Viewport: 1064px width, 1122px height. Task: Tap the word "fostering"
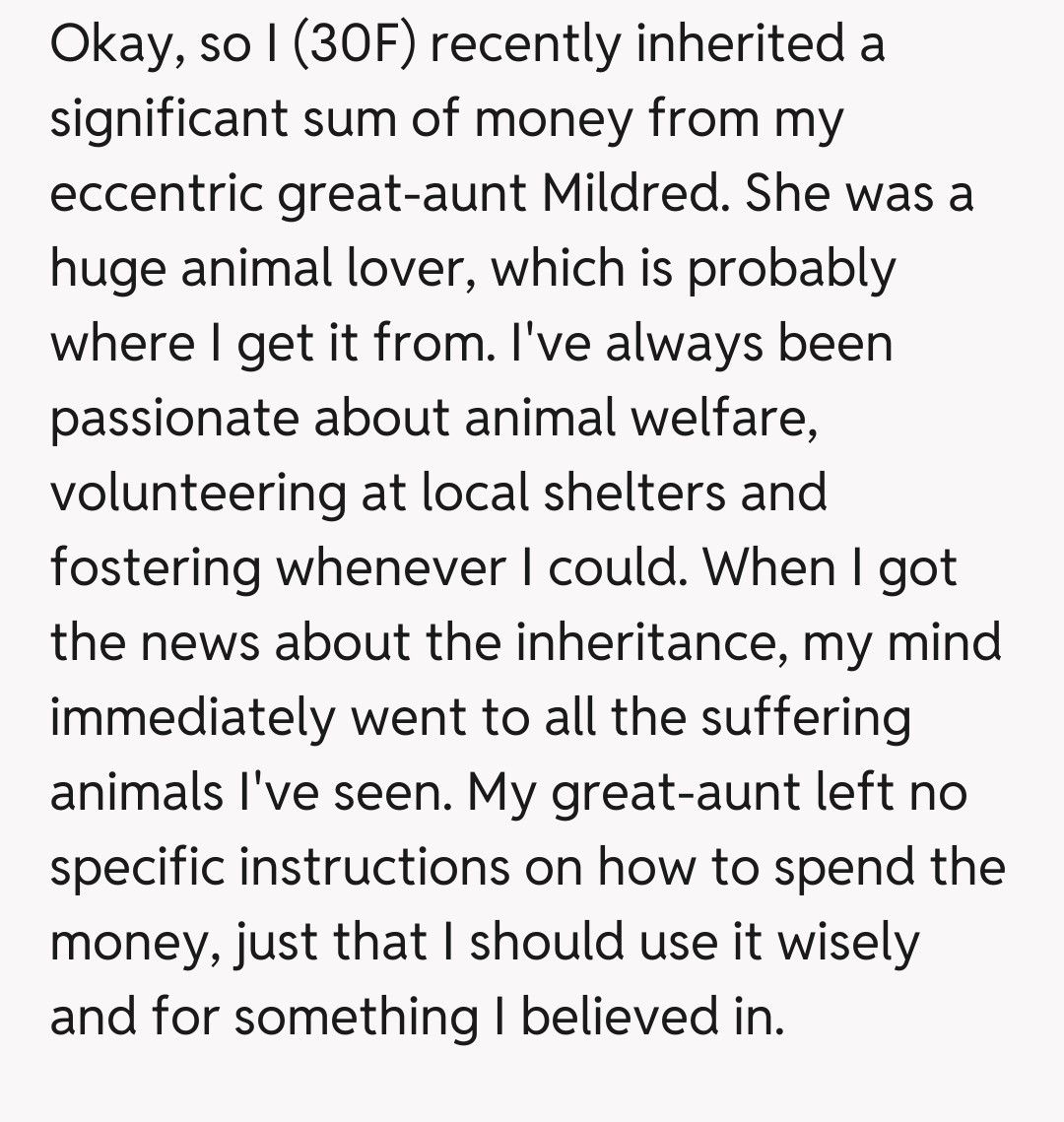pos(156,568)
